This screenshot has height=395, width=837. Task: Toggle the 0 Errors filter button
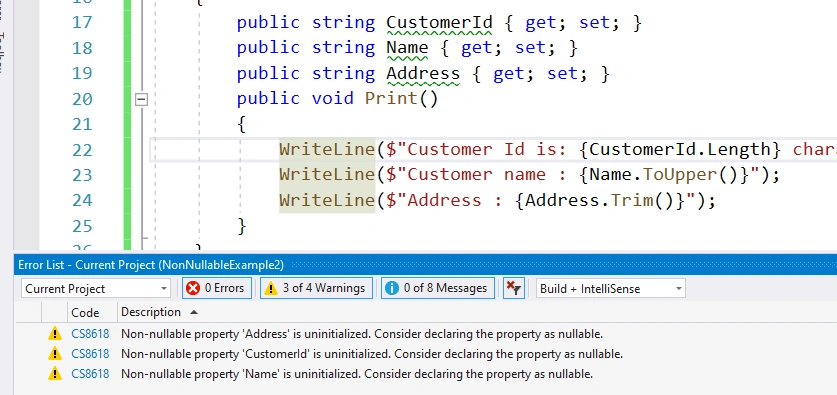(217, 288)
